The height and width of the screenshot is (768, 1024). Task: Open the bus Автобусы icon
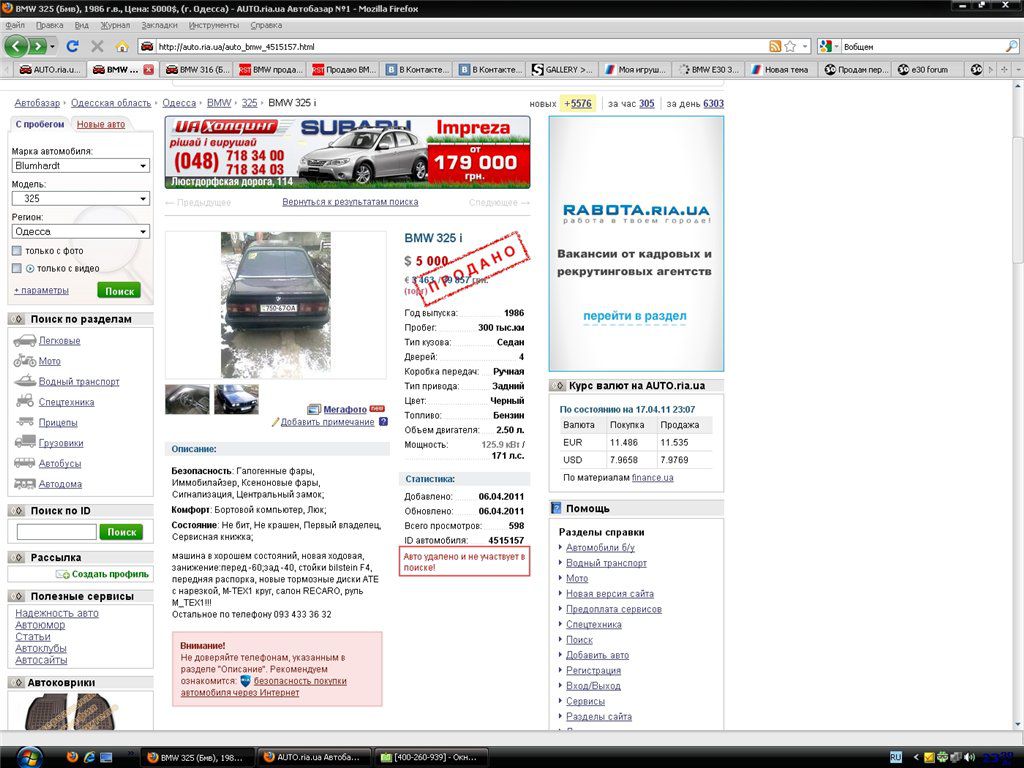pyautogui.click(x=25, y=463)
